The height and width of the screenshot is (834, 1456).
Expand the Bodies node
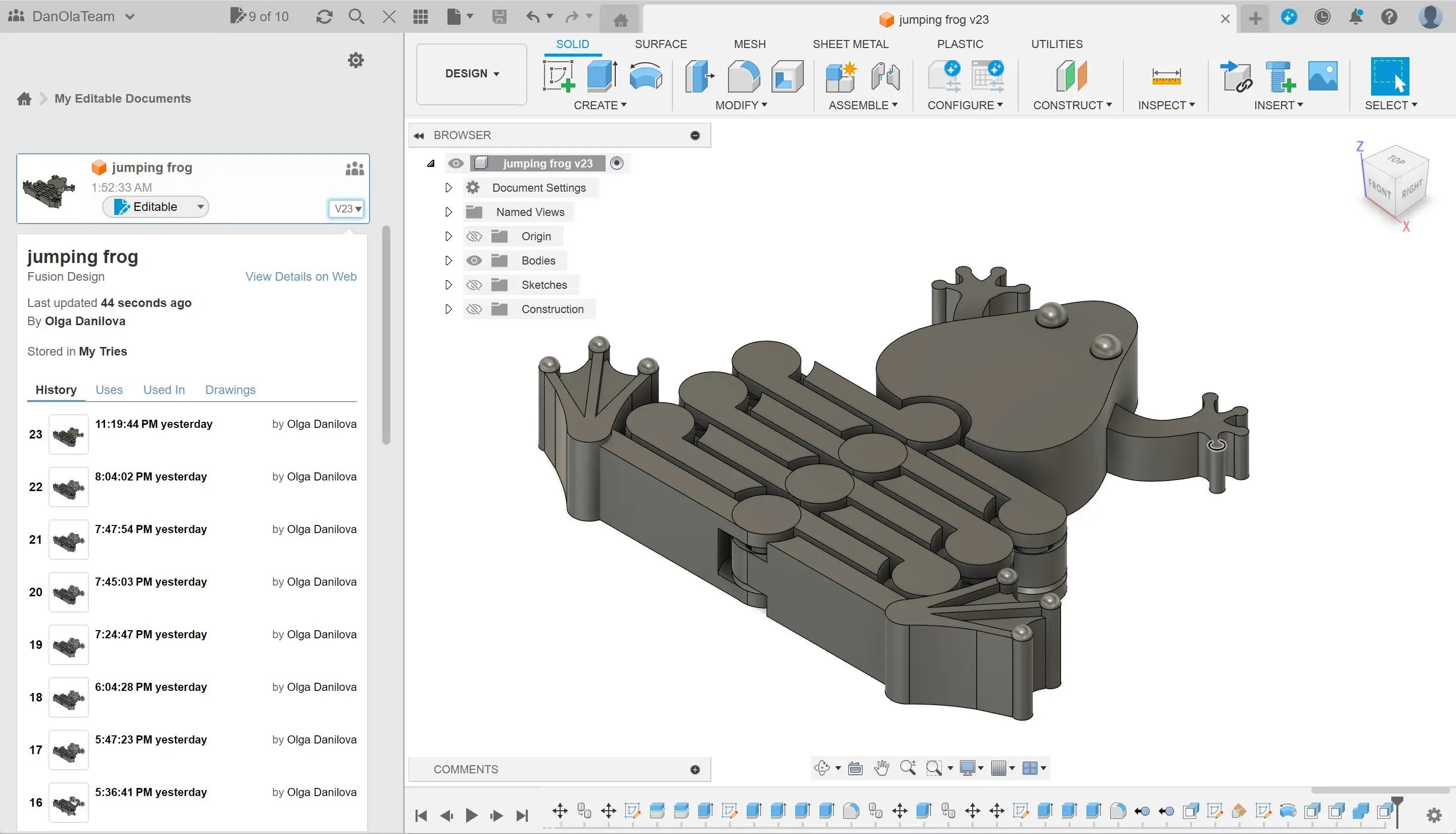[x=448, y=260]
